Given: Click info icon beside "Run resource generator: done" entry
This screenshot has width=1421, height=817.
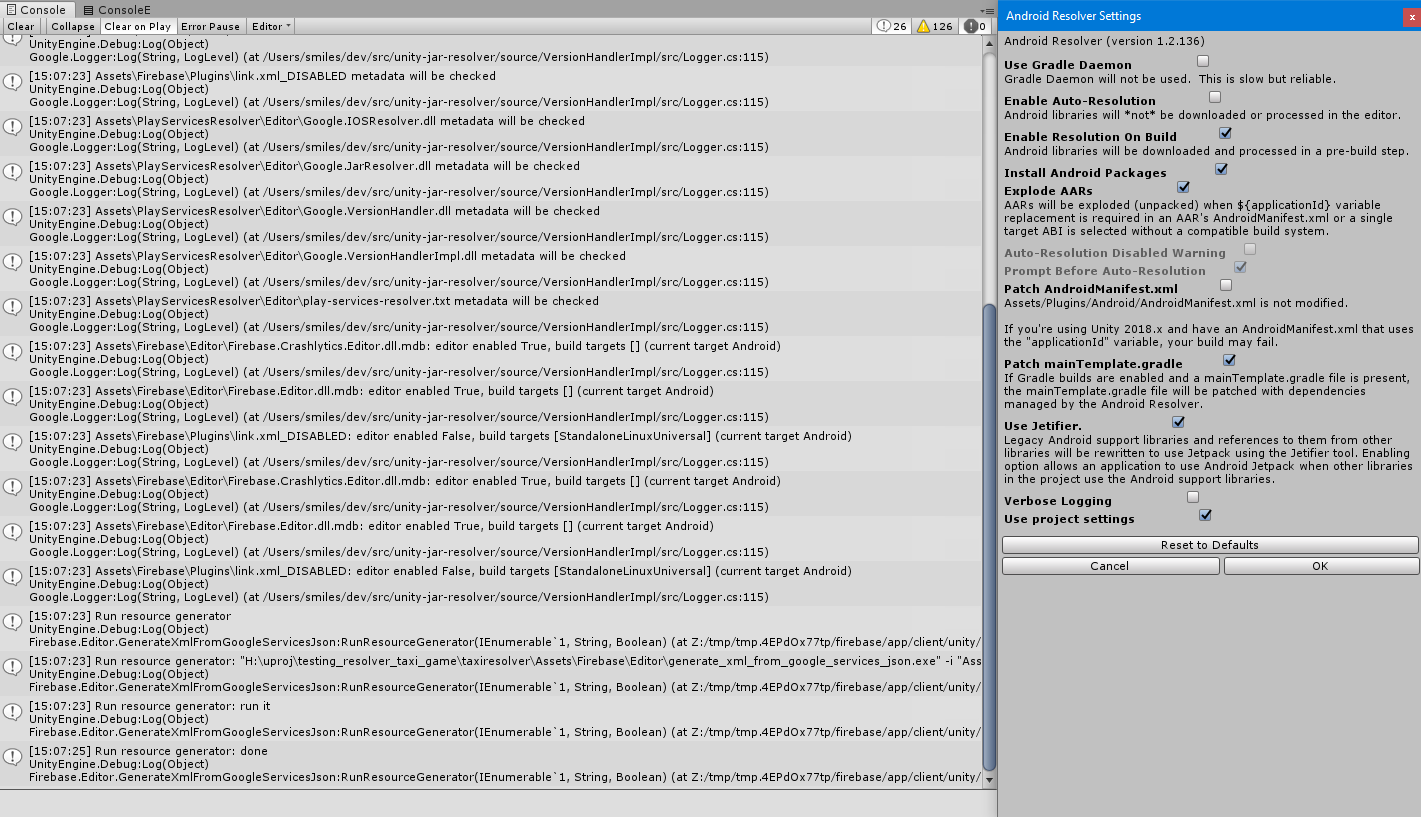Looking at the screenshot, I should click(12, 758).
